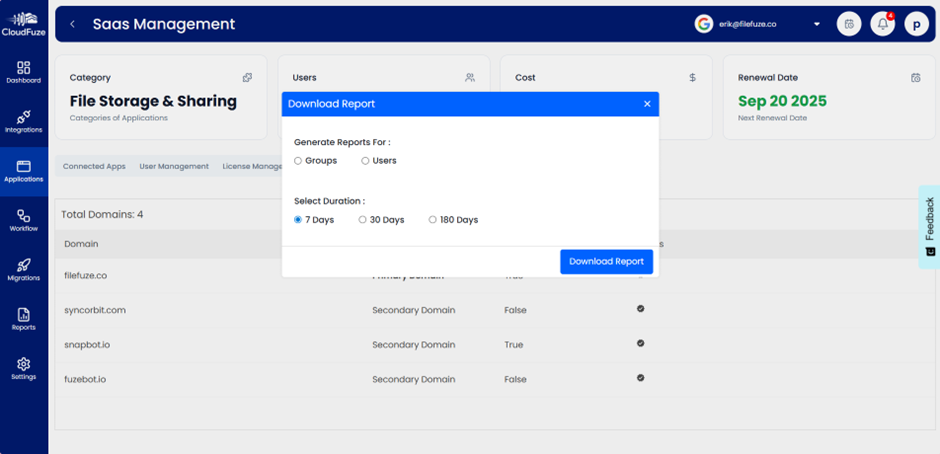Image resolution: width=940 pixels, height=454 pixels.
Task: Switch to User Management tab
Action: (174, 166)
